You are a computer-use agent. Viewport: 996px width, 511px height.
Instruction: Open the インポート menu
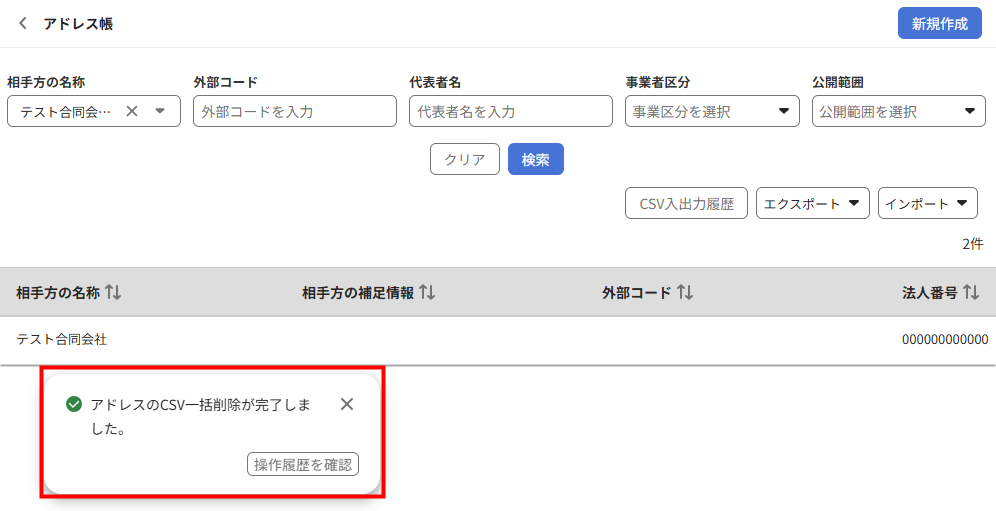(927, 203)
